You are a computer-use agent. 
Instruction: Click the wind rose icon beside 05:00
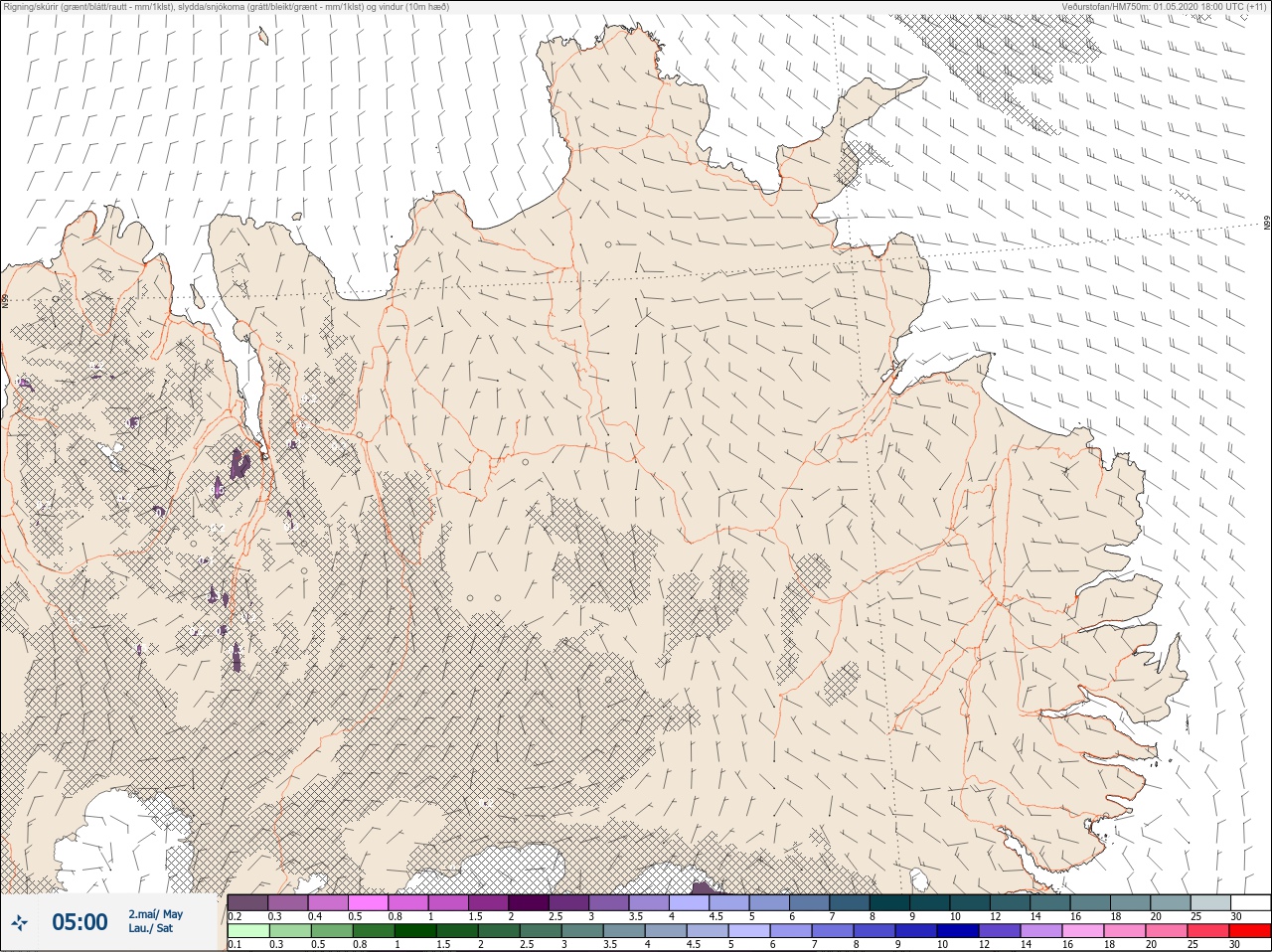point(19,923)
